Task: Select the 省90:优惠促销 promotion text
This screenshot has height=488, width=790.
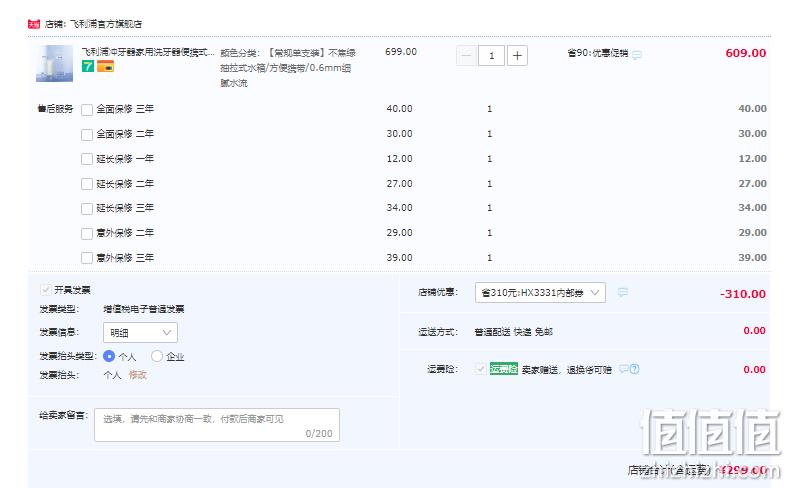Action: click(598, 53)
